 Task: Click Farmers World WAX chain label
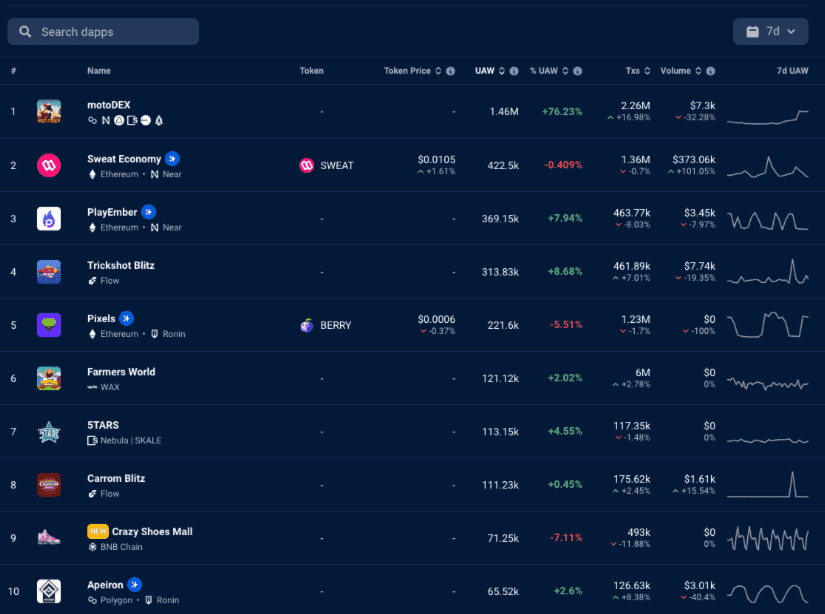point(109,387)
